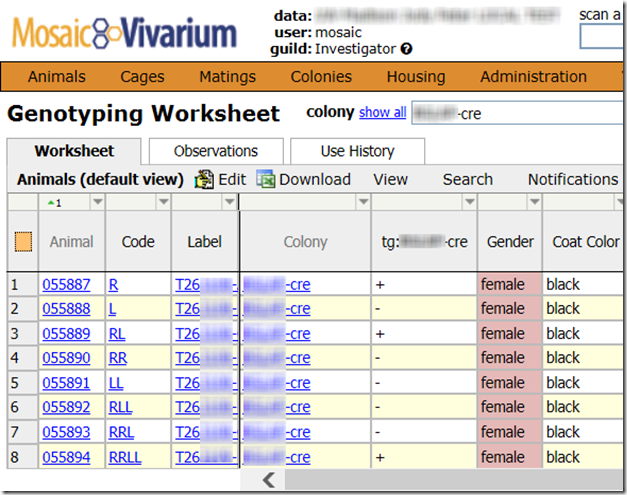Open the Colonies menu

coord(321,77)
